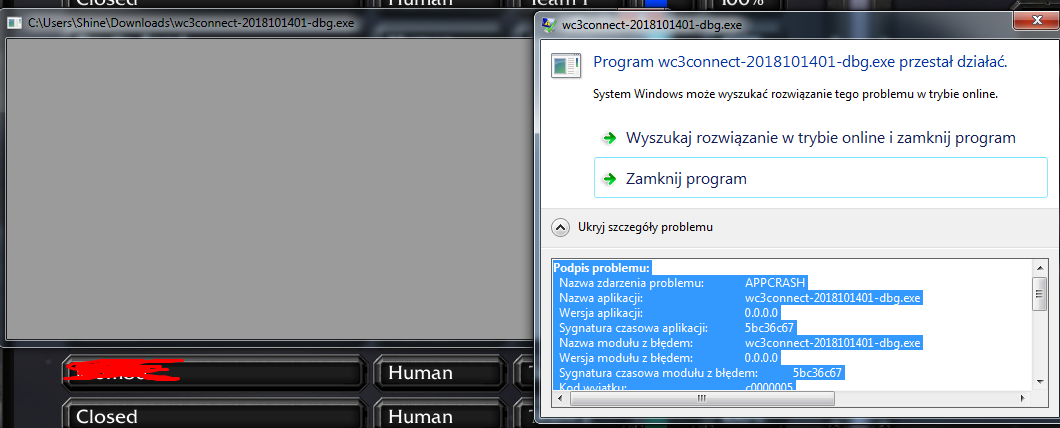The image size is (1060, 428).
Task: Click the round chevron beside Ukryj szczegóły
Action: tap(560, 228)
